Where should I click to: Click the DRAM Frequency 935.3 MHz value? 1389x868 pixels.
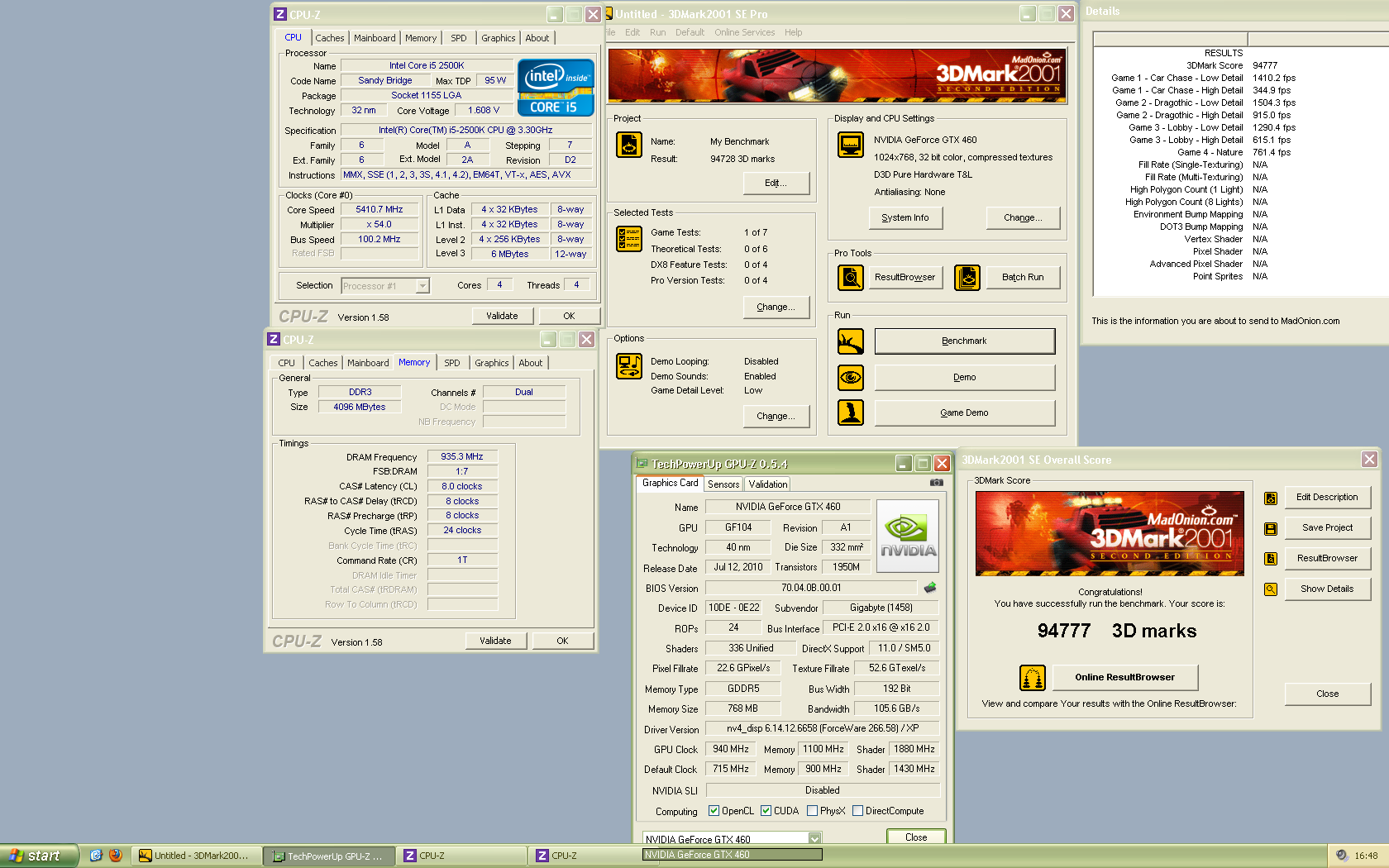[x=462, y=456]
